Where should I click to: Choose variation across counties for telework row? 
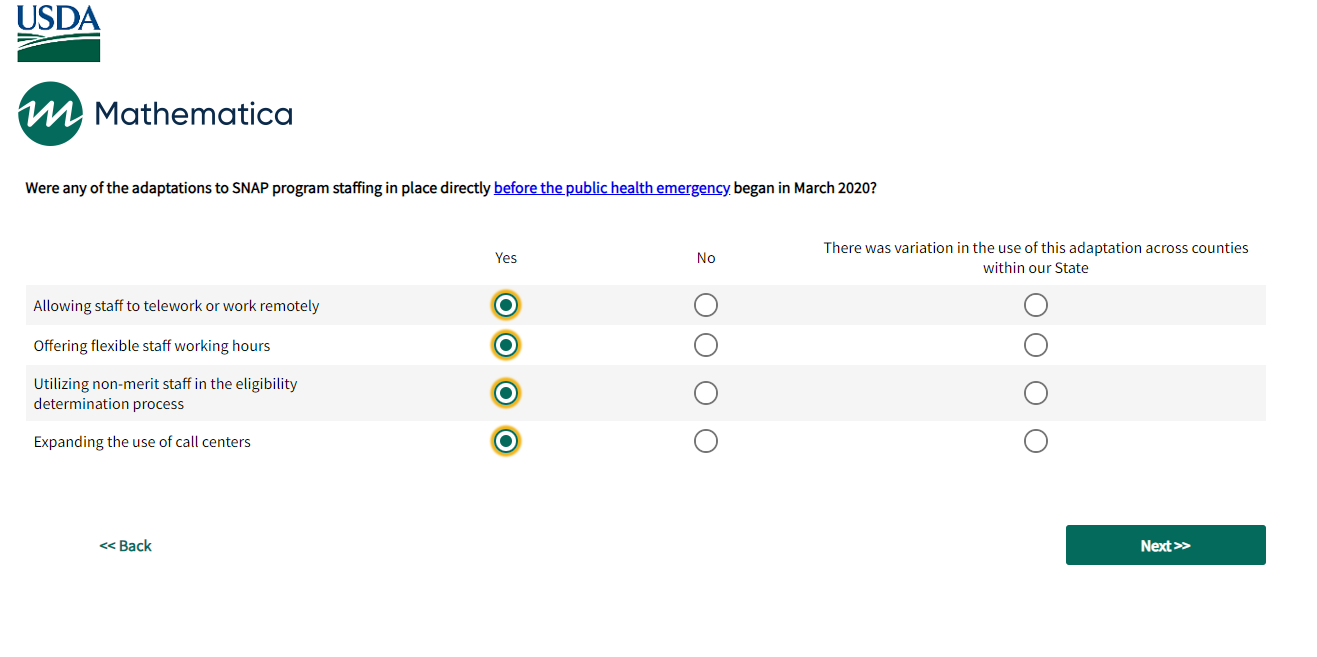1036,305
